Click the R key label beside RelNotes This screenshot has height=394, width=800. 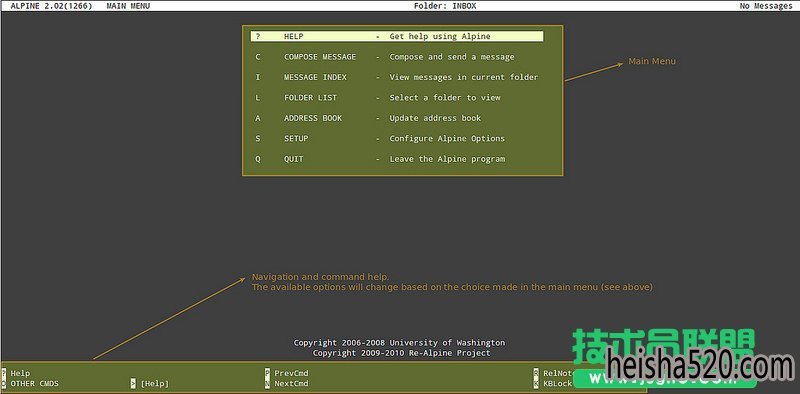(536, 374)
